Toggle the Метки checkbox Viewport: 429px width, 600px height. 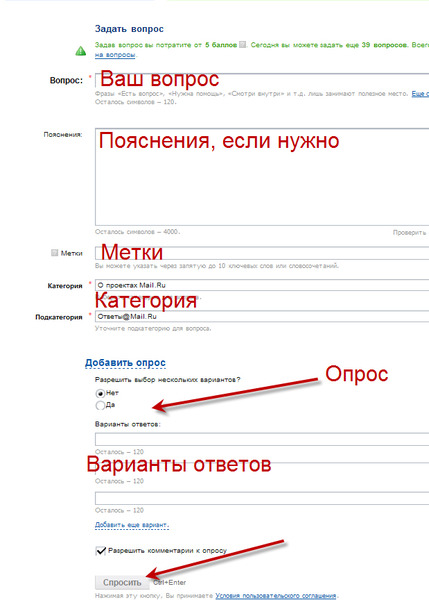(54, 253)
